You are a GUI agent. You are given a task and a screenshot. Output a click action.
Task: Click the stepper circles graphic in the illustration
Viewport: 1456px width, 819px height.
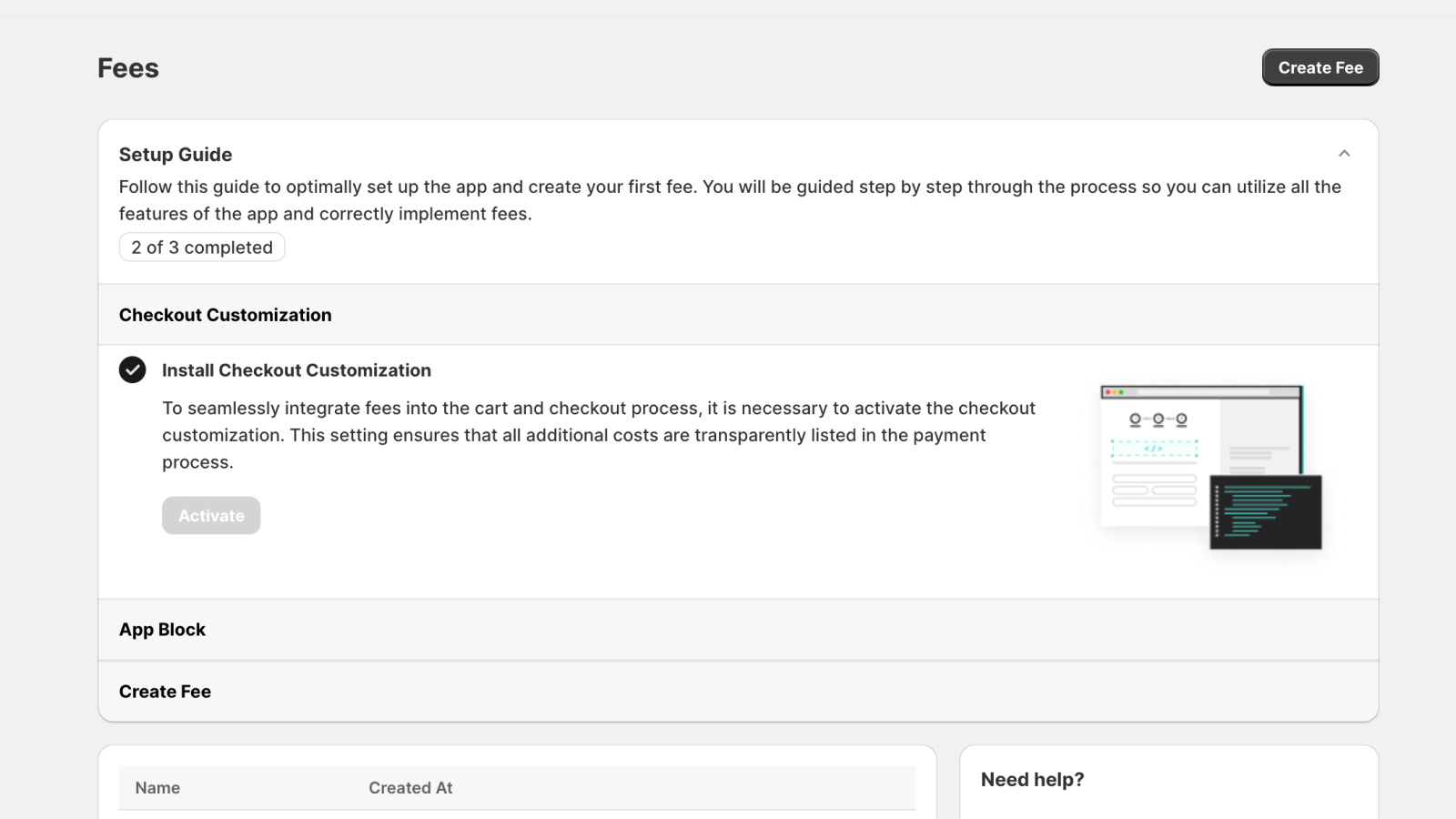[x=1158, y=420]
